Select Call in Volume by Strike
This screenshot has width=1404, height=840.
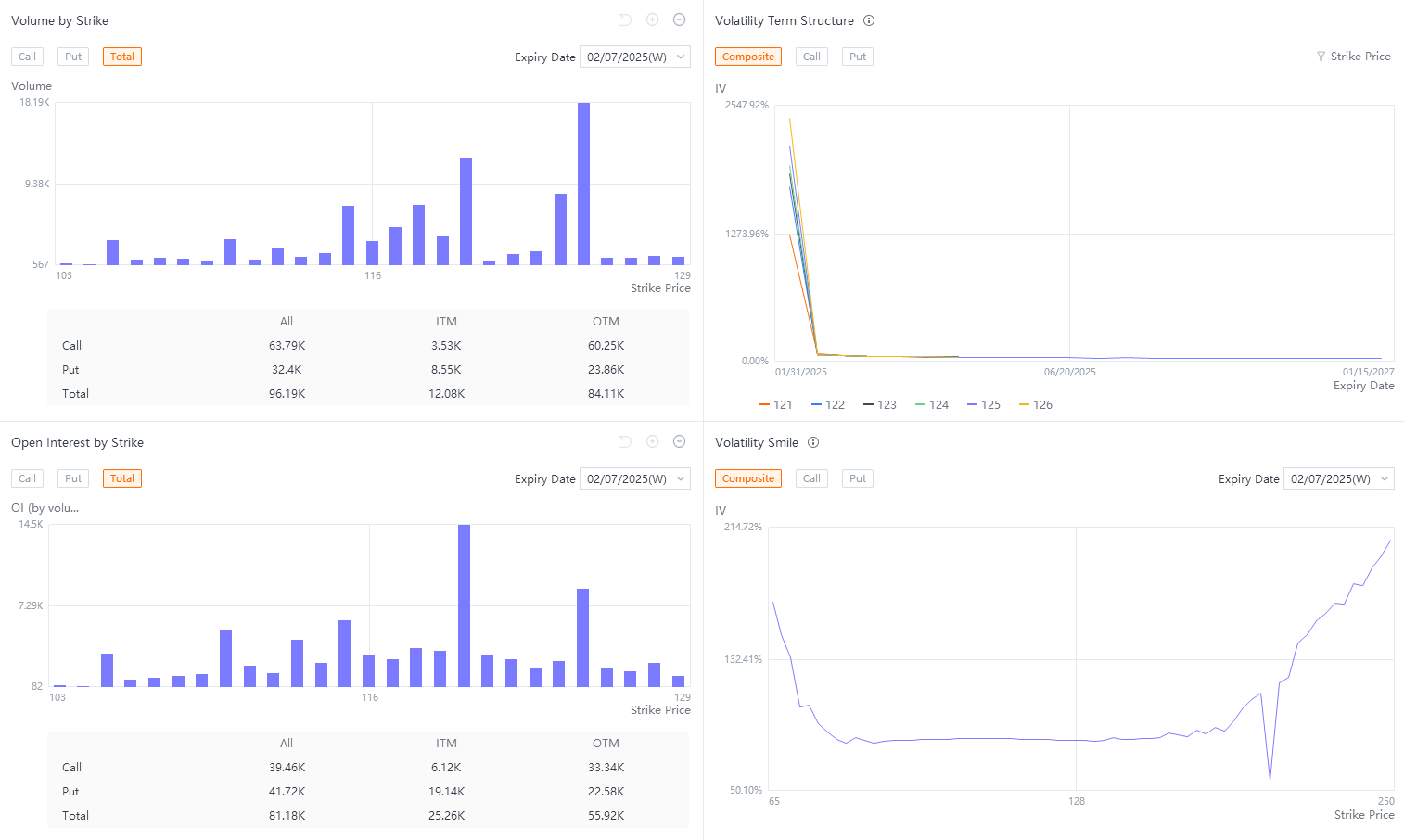[28, 57]
